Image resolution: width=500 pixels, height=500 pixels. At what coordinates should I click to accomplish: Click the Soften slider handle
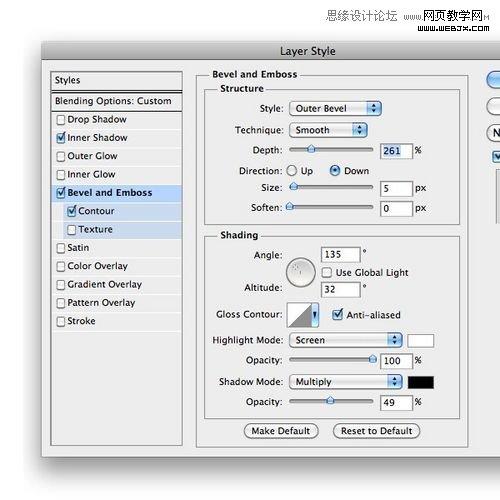290,206
